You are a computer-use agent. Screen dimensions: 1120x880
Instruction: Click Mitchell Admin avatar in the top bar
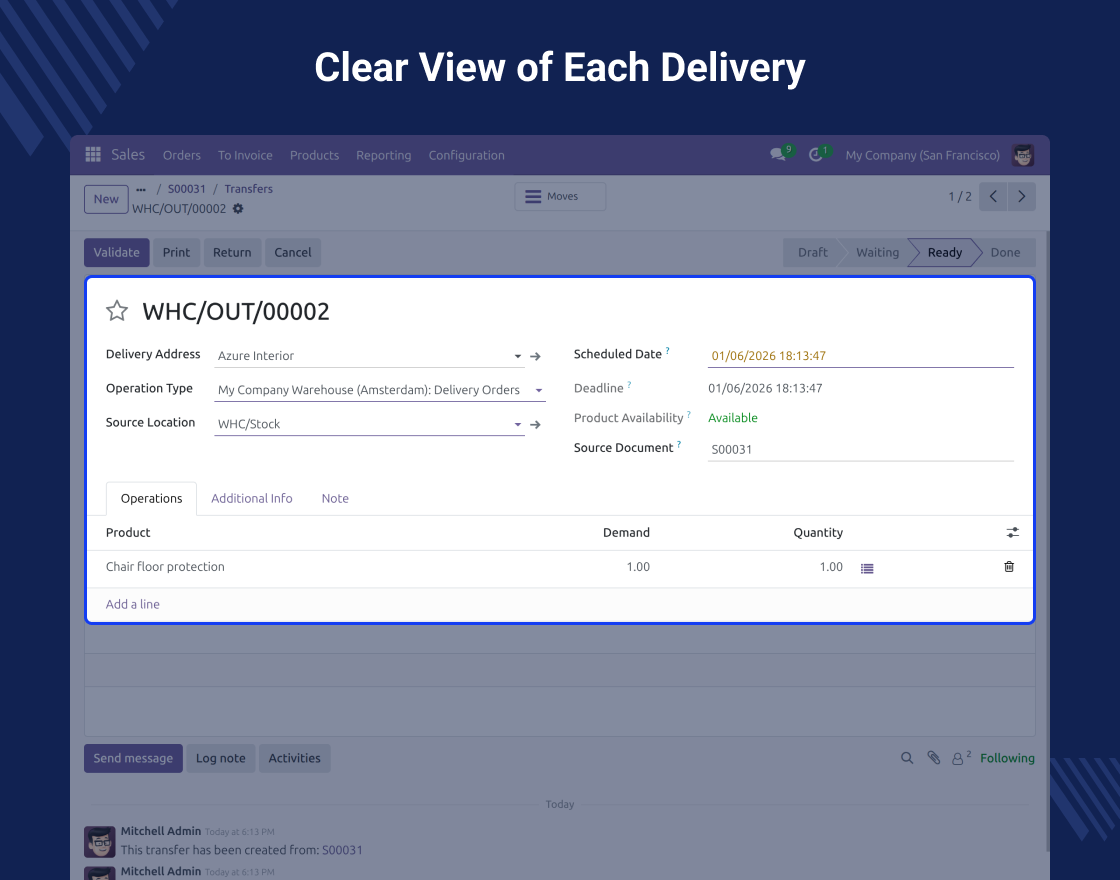(1023, 155)
